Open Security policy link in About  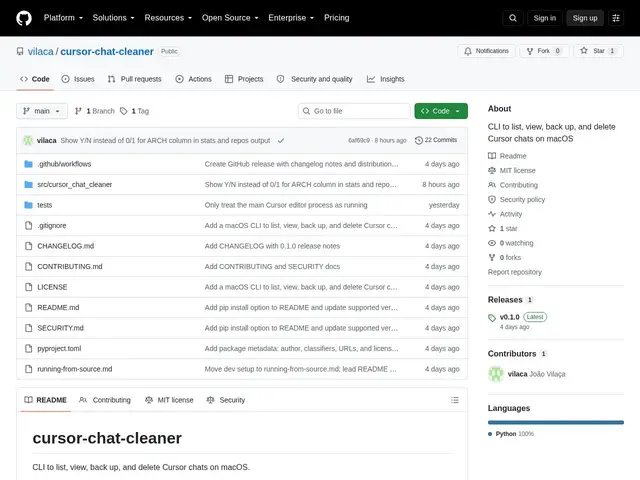pyautogui.click(x=516, y=200)
